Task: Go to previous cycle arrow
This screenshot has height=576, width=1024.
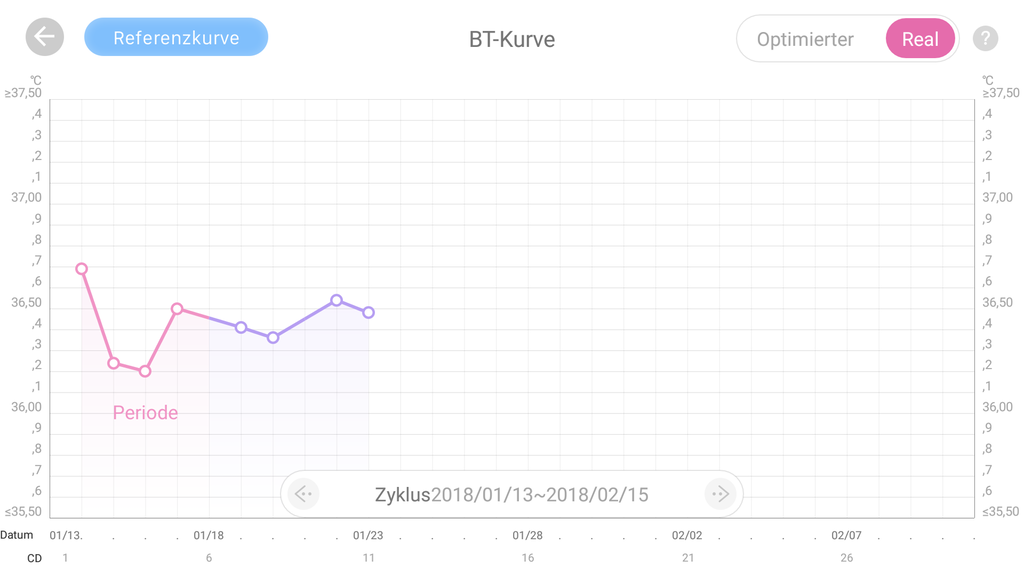Action: pyautogui.click(x=303, y=494)
